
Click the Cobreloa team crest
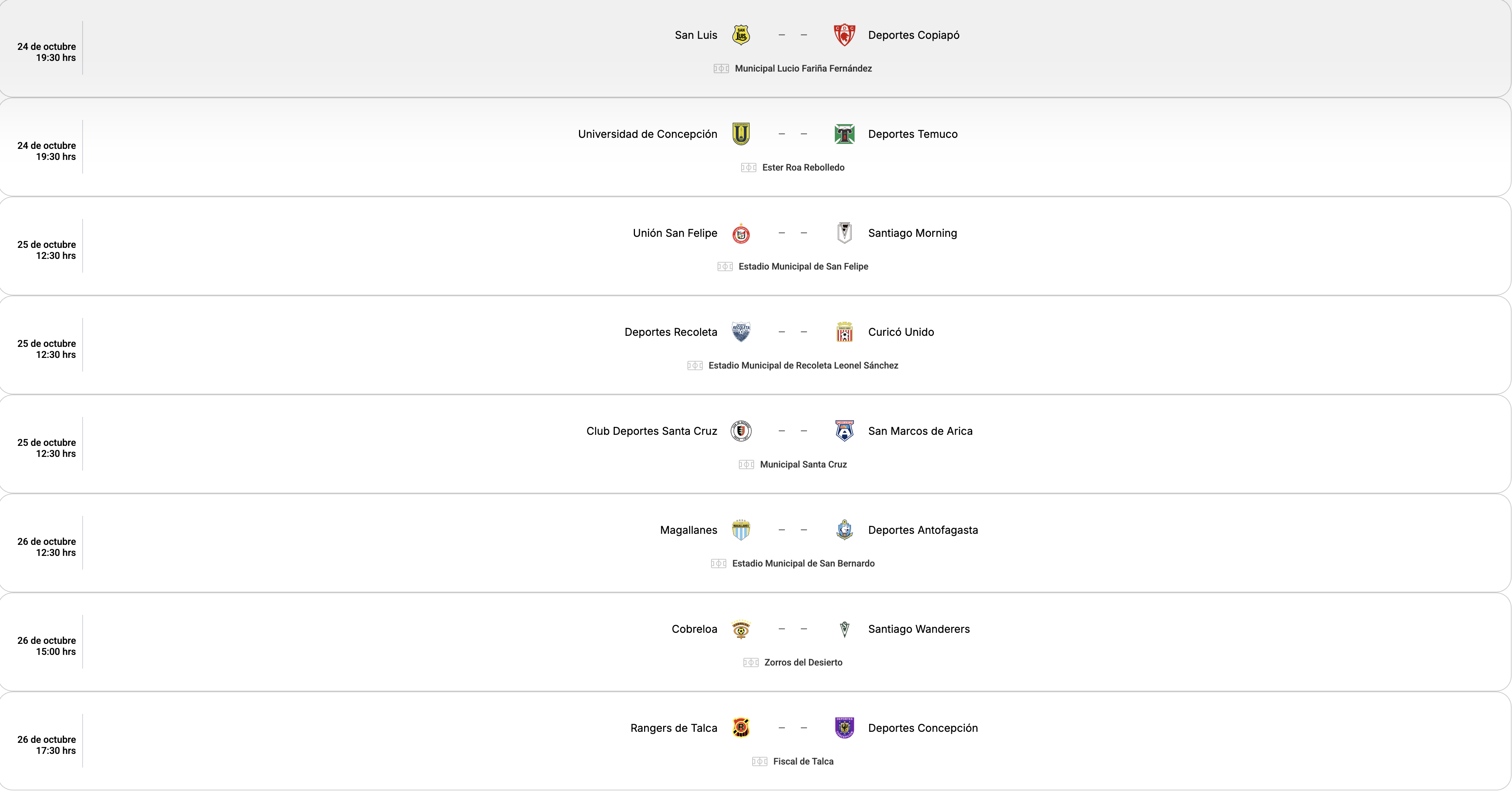click(x=741, y=629)
